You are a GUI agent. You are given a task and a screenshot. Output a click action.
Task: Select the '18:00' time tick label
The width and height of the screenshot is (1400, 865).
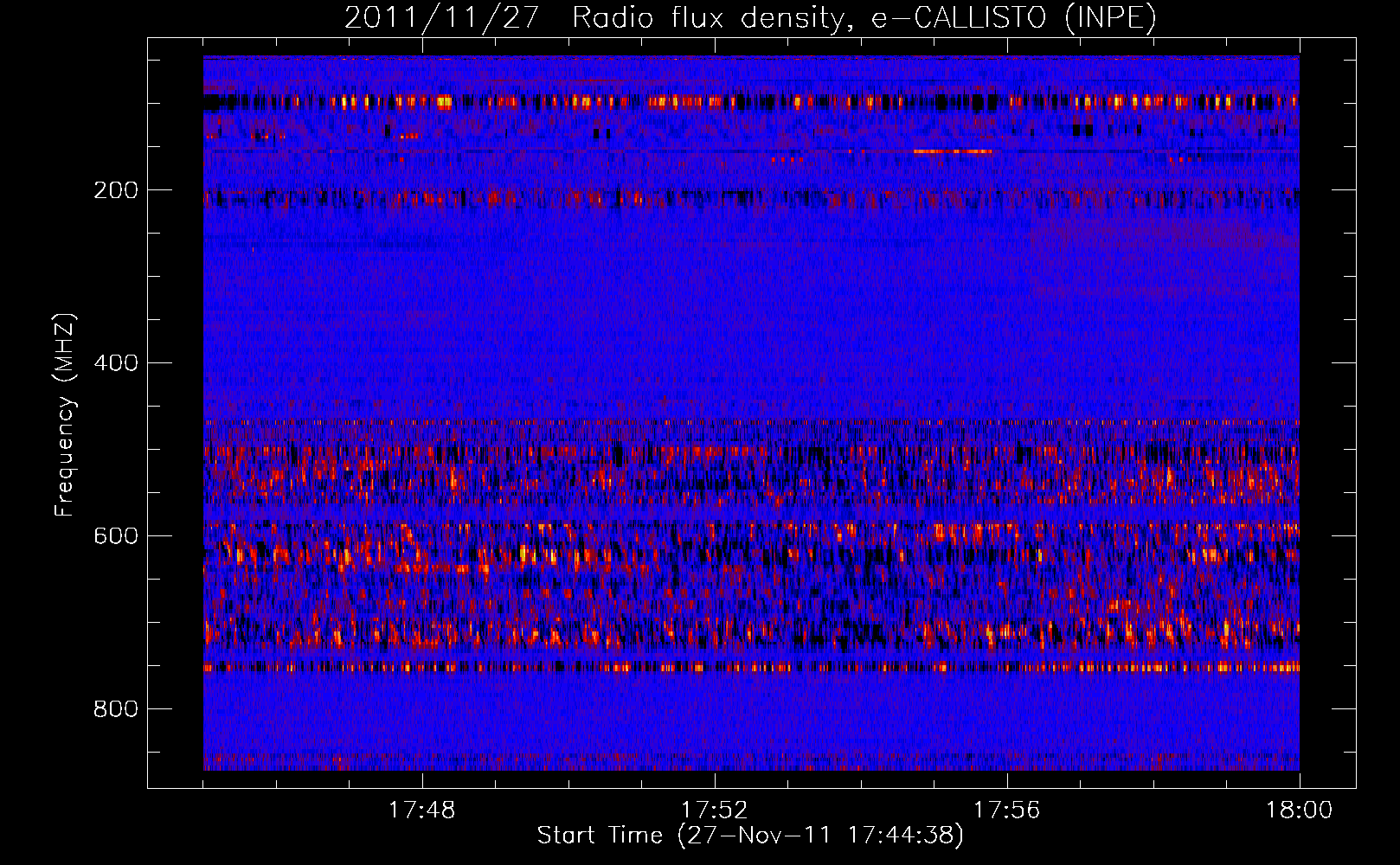(1299, 811)
